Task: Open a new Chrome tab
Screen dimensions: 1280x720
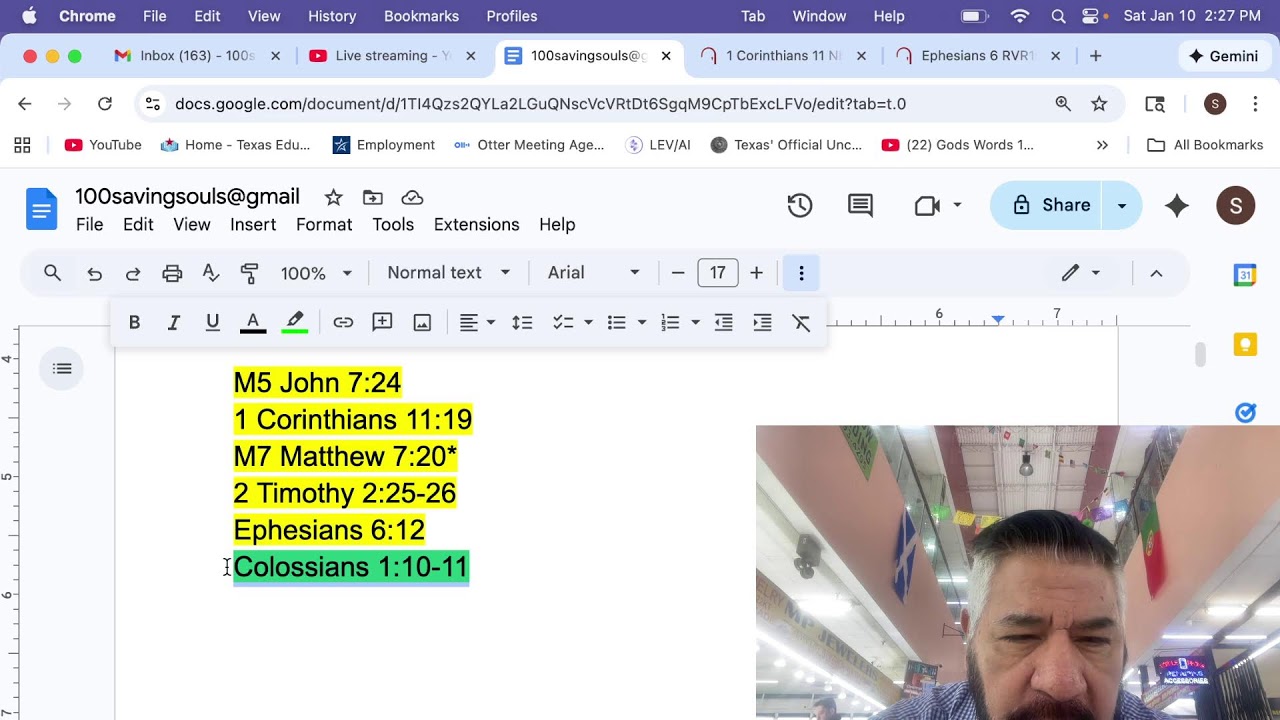Action: click(1095, 56)
